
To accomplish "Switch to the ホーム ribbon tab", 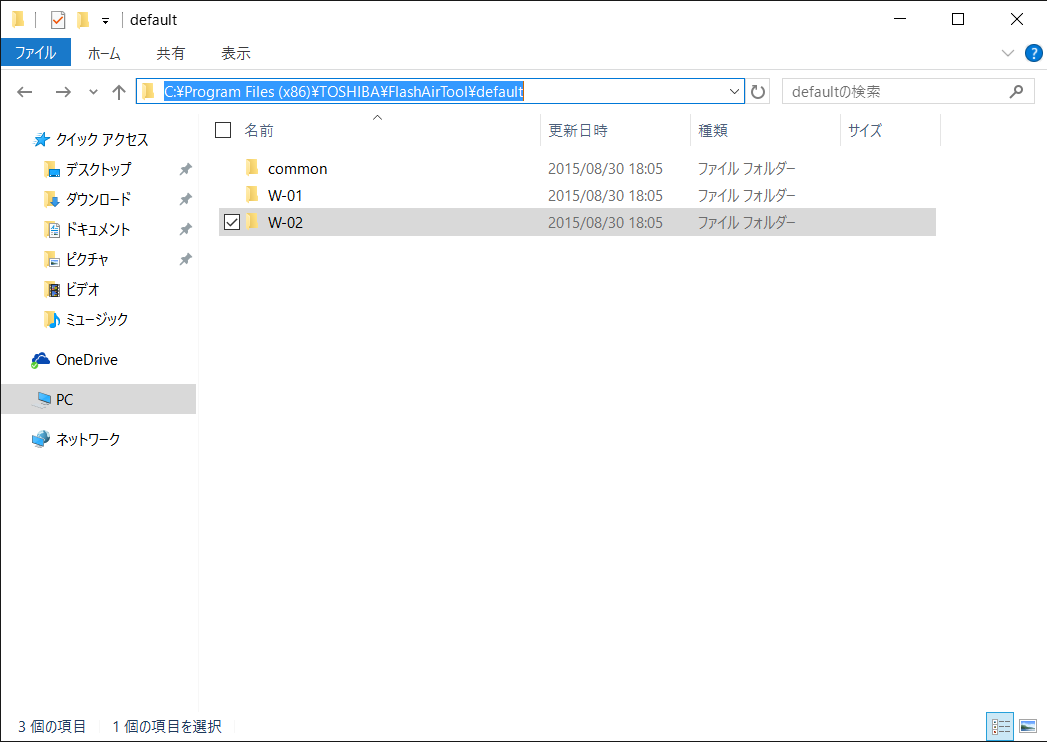I will (104, 53).
